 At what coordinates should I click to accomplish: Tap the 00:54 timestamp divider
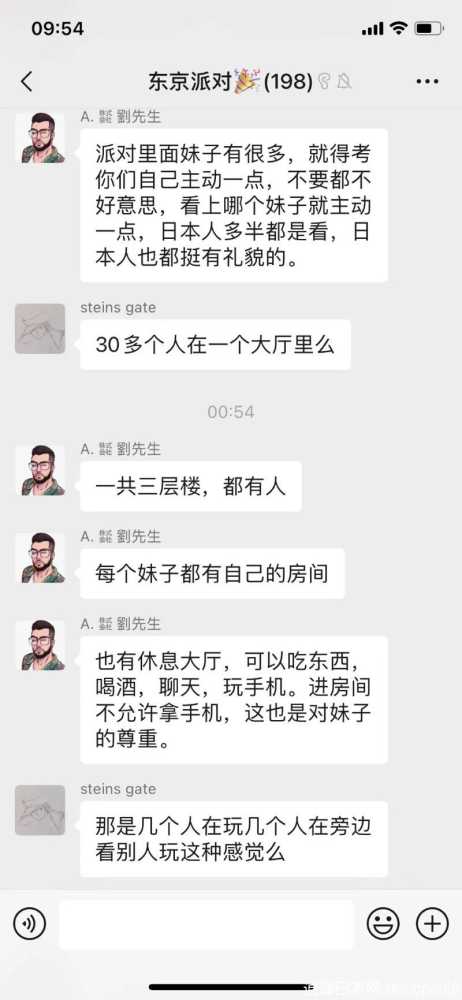point(231,412)
